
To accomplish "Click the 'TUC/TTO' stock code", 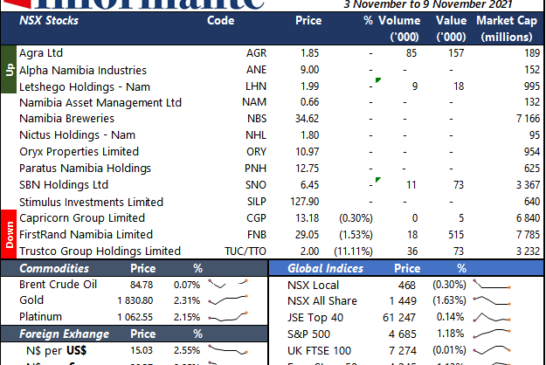I will [245, 251].
